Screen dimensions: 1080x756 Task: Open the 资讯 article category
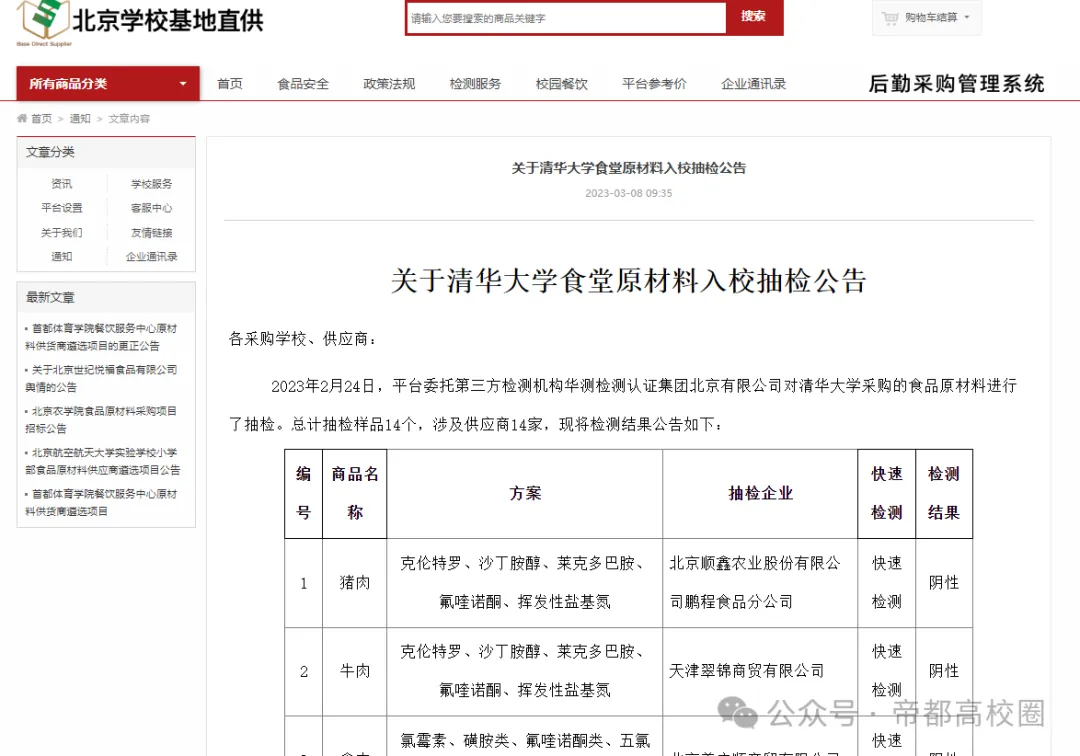pyautogui.click(x=61, y=184)
